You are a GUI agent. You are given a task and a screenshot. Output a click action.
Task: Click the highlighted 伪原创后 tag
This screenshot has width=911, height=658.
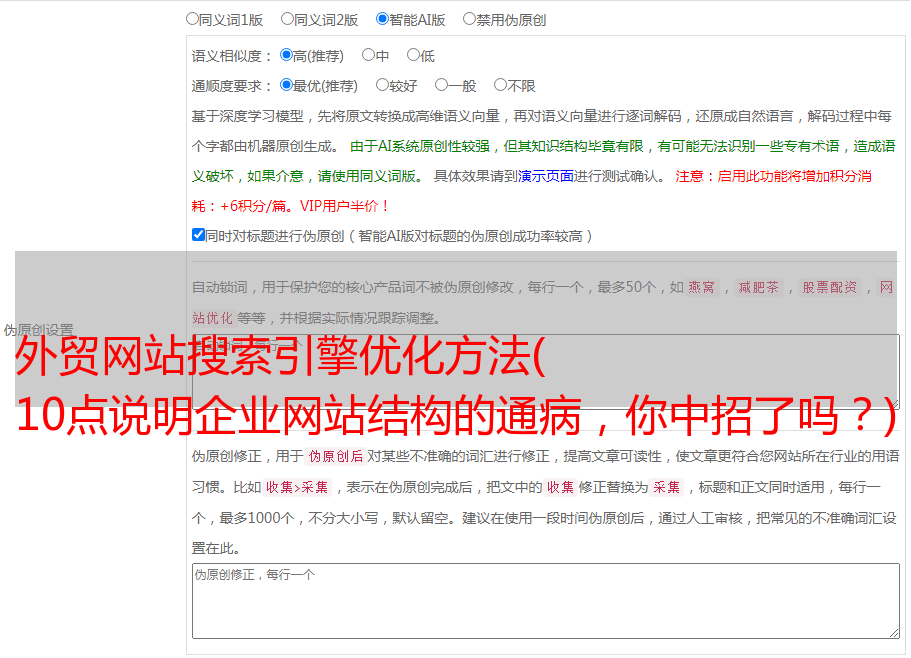pos(336,456)
